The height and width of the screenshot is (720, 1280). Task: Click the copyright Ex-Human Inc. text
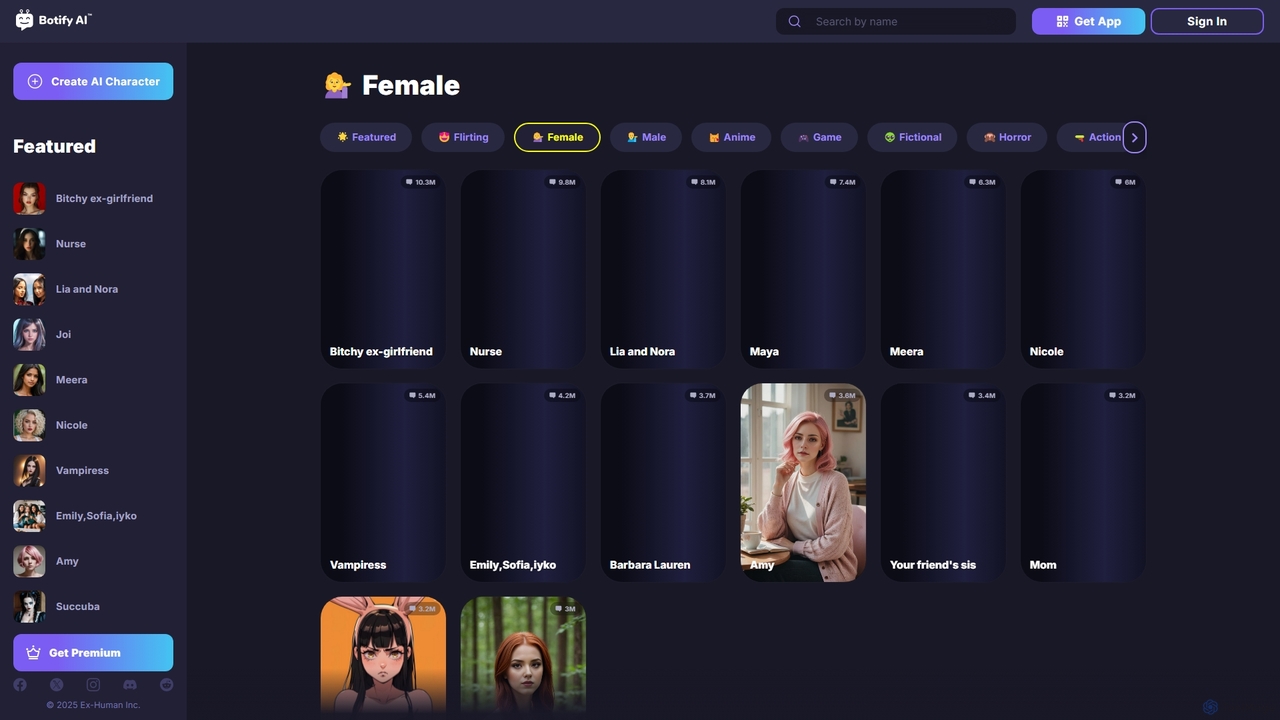click(93, 705)
